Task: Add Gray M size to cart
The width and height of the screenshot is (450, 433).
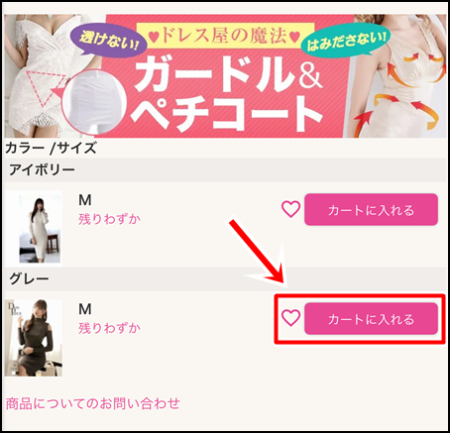Action: (371, 319)
